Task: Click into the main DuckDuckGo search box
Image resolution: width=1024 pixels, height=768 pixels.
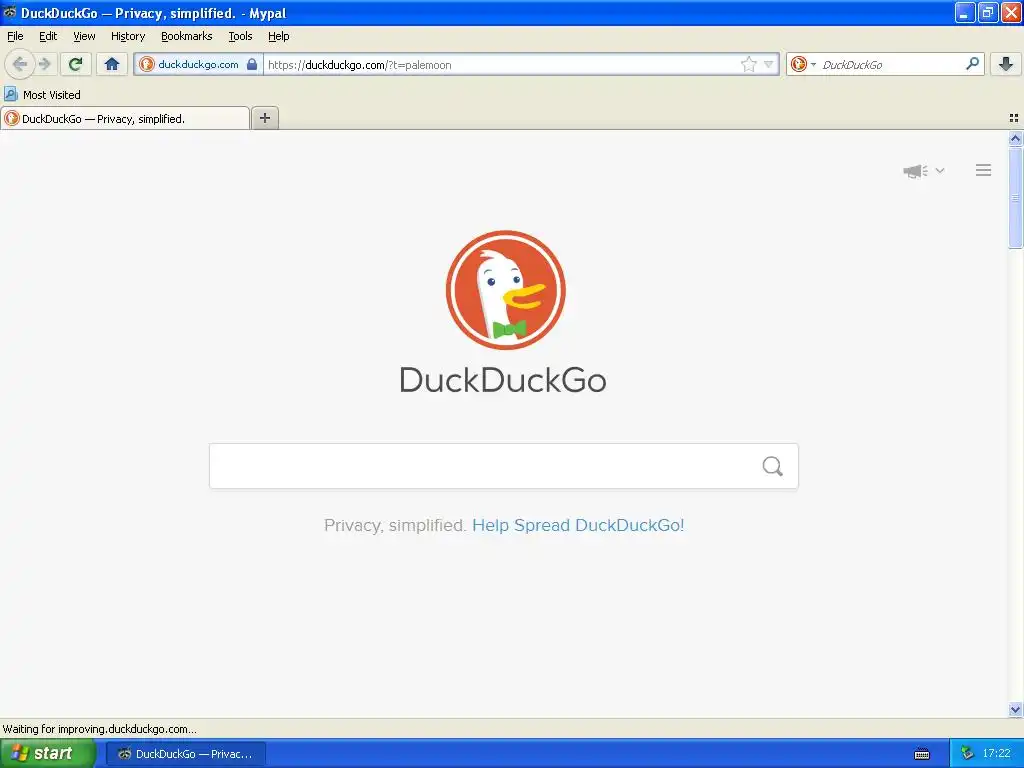Action: (x=504, y=466)
